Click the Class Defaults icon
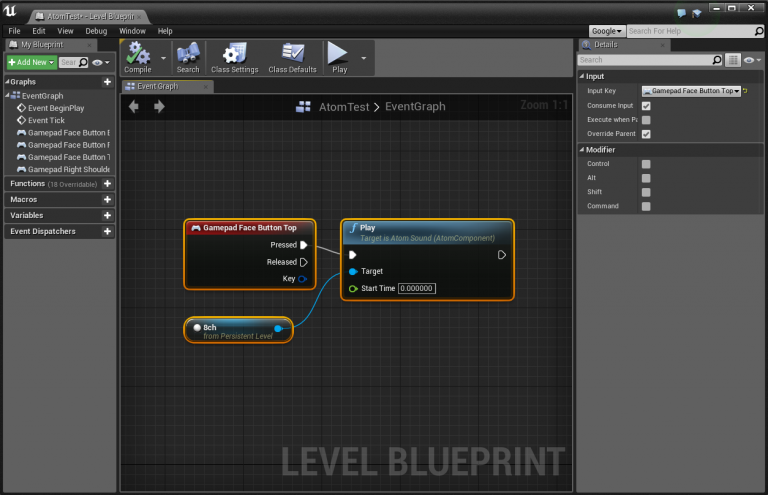The height and width of the screenshot is (495, 768). pos(292,56)
